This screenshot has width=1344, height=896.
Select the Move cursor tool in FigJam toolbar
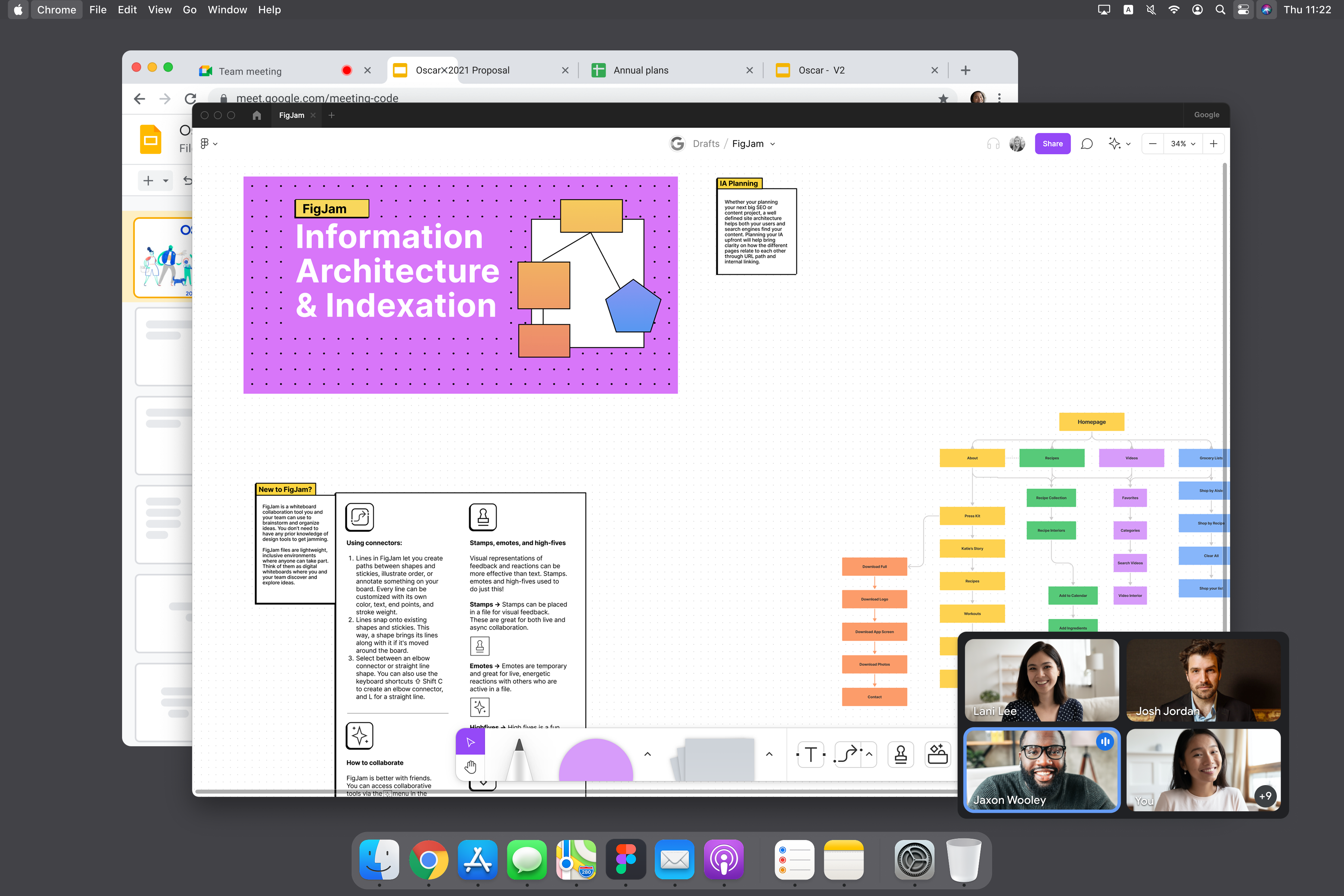(x=470, y=742)
